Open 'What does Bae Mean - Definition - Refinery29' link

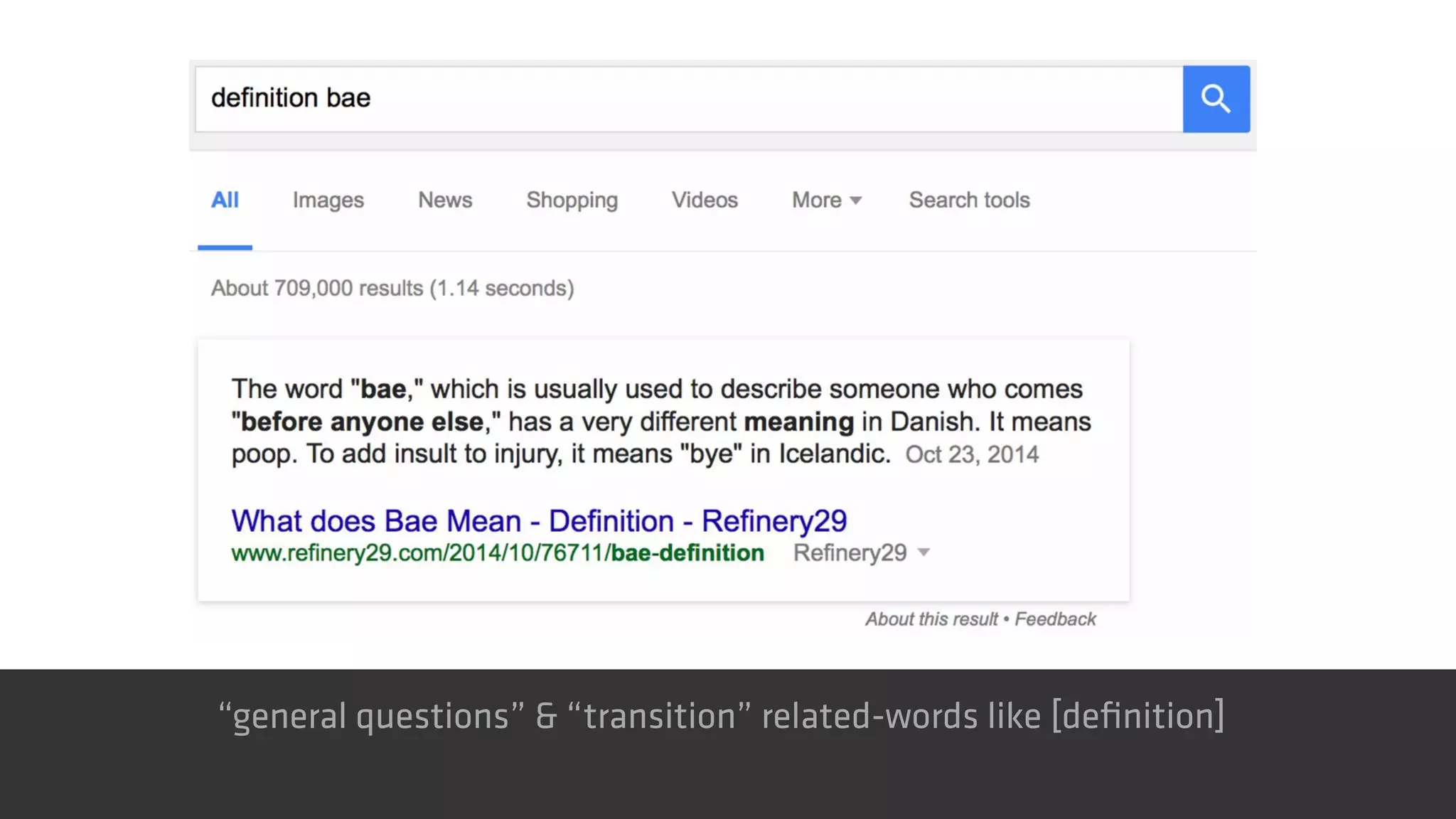coord(539,521)
